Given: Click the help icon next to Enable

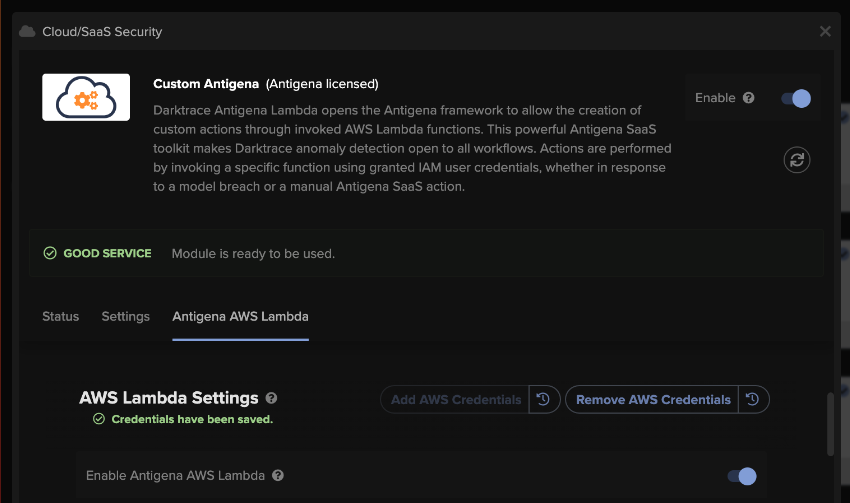Looking at the screenshot, I should click(749, 98).
